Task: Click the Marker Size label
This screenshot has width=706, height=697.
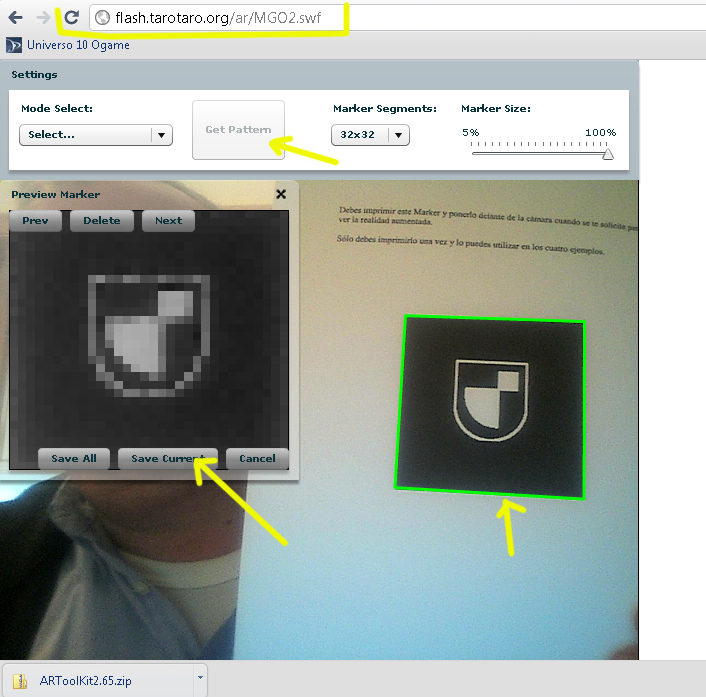Action: (x=496, y=109)
